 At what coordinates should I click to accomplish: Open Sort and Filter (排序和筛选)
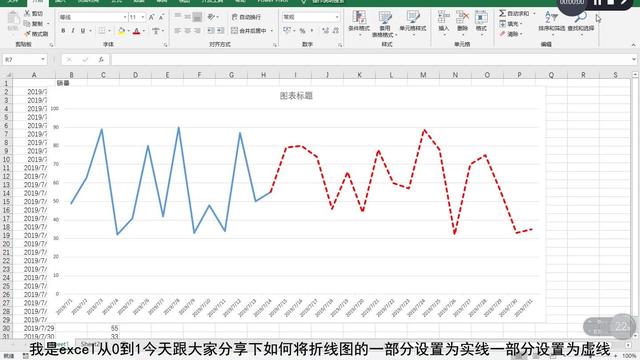(551, 22)
